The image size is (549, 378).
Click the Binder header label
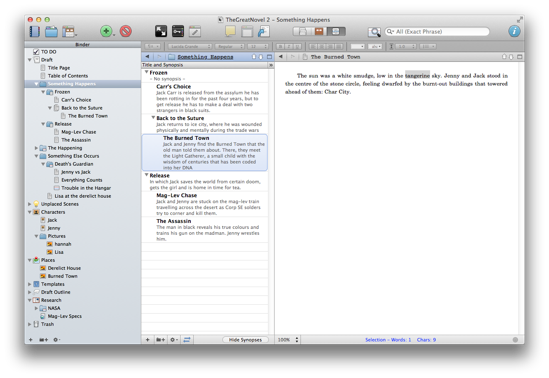[x=83, y=44]
